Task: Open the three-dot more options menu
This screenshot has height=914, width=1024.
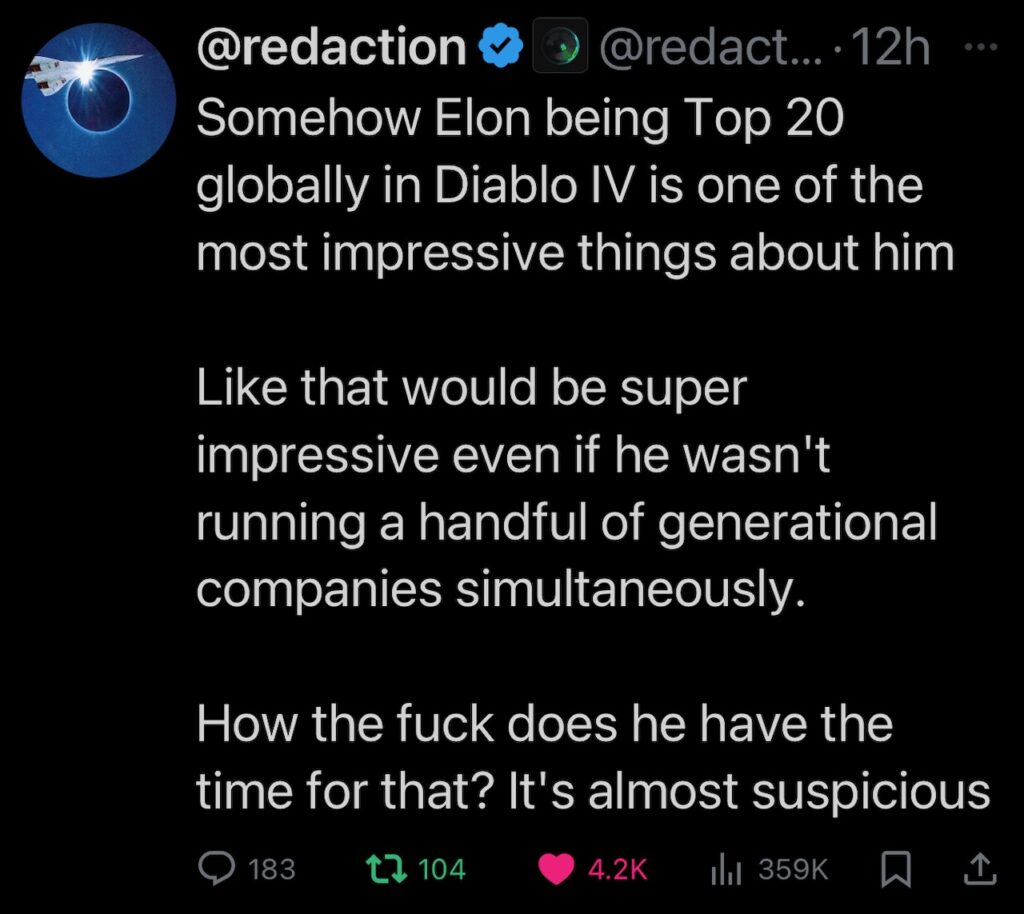Action: point(985,48)
